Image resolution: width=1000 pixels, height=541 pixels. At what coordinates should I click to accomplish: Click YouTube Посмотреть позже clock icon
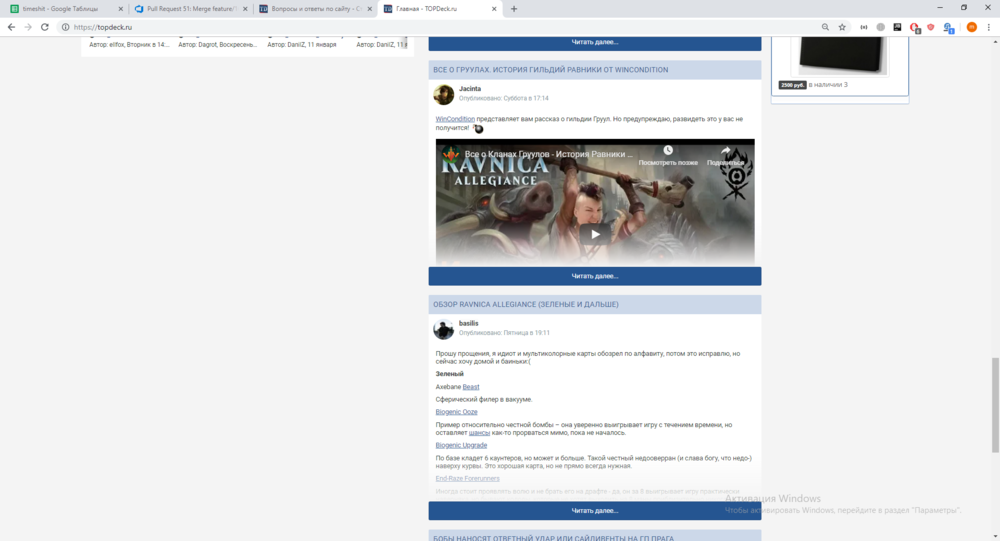[x=668, y=151]
